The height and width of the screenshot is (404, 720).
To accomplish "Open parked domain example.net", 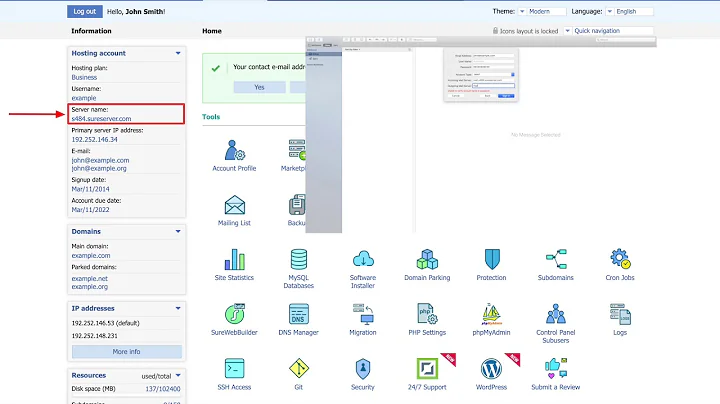I will point(90,279).
